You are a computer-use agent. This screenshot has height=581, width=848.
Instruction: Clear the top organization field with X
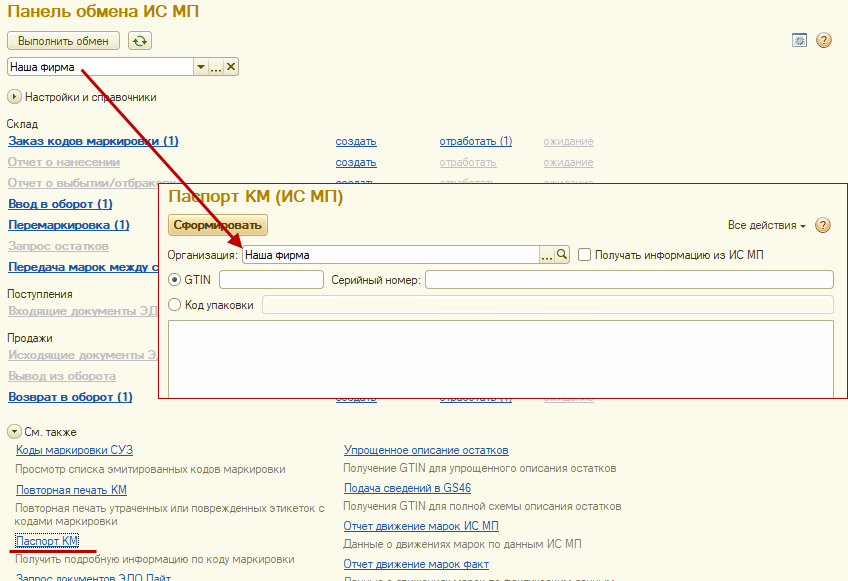[231, 67]
